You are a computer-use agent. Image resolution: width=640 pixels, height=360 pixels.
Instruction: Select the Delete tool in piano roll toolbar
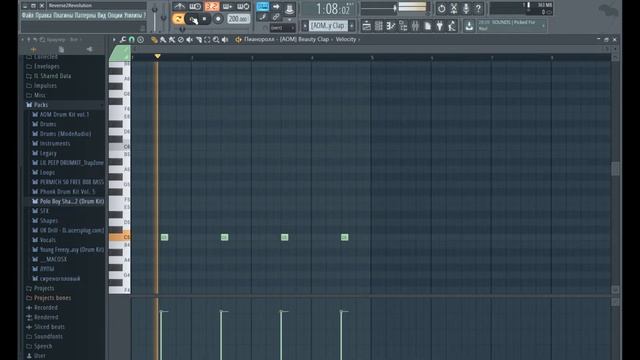[x=181, y=40]
